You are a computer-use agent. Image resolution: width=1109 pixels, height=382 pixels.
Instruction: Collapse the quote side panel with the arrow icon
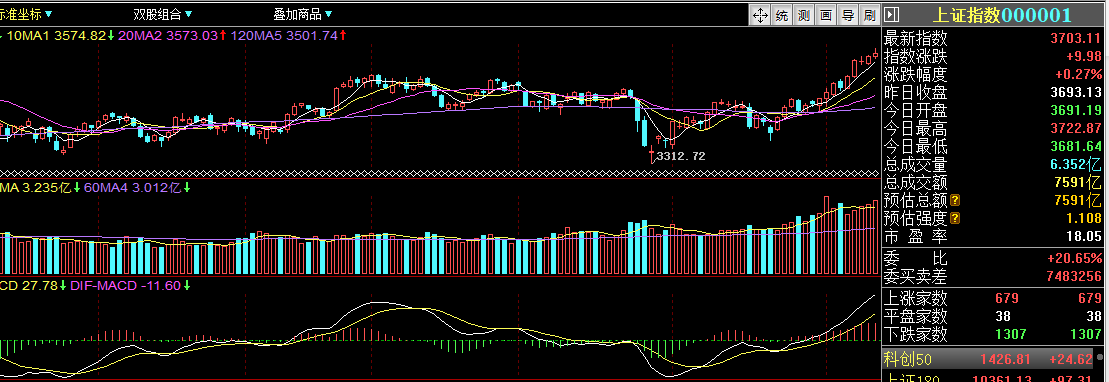(x=891, y=15)
